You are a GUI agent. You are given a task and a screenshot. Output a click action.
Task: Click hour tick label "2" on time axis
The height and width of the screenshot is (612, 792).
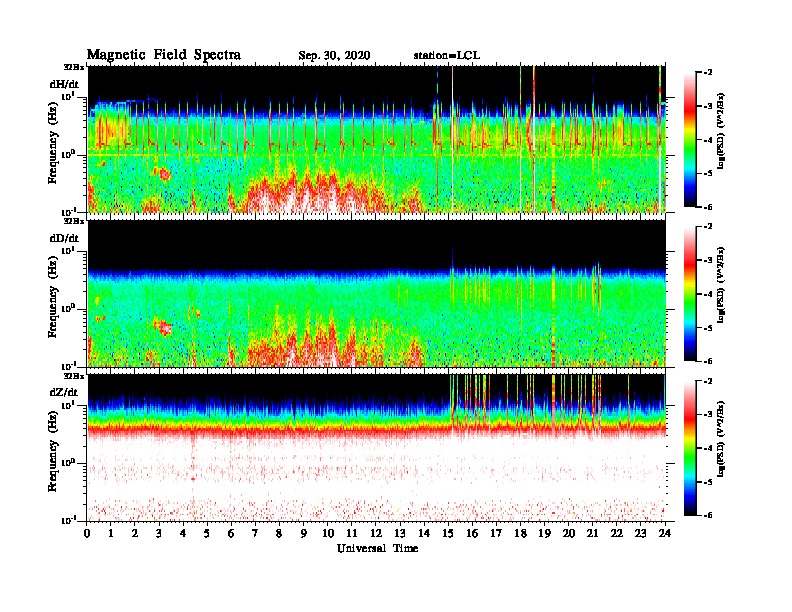[135, 533]
